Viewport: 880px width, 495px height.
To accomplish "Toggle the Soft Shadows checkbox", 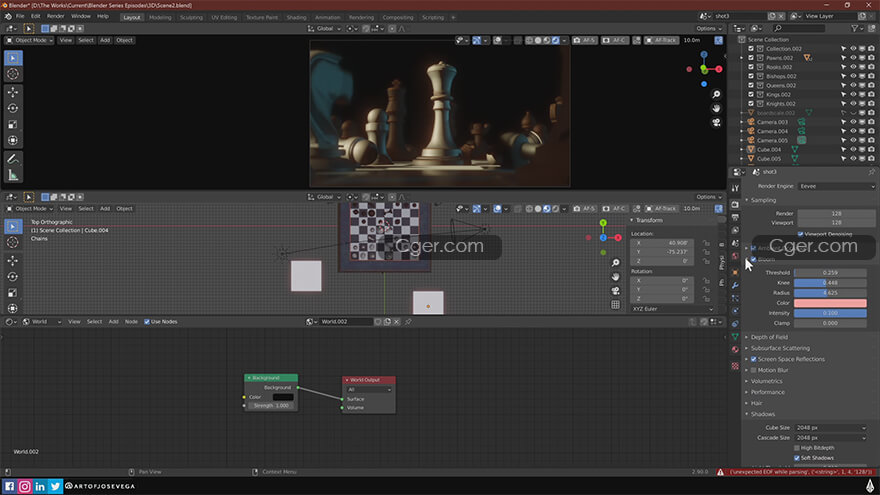I will click(x=797, y=458).
